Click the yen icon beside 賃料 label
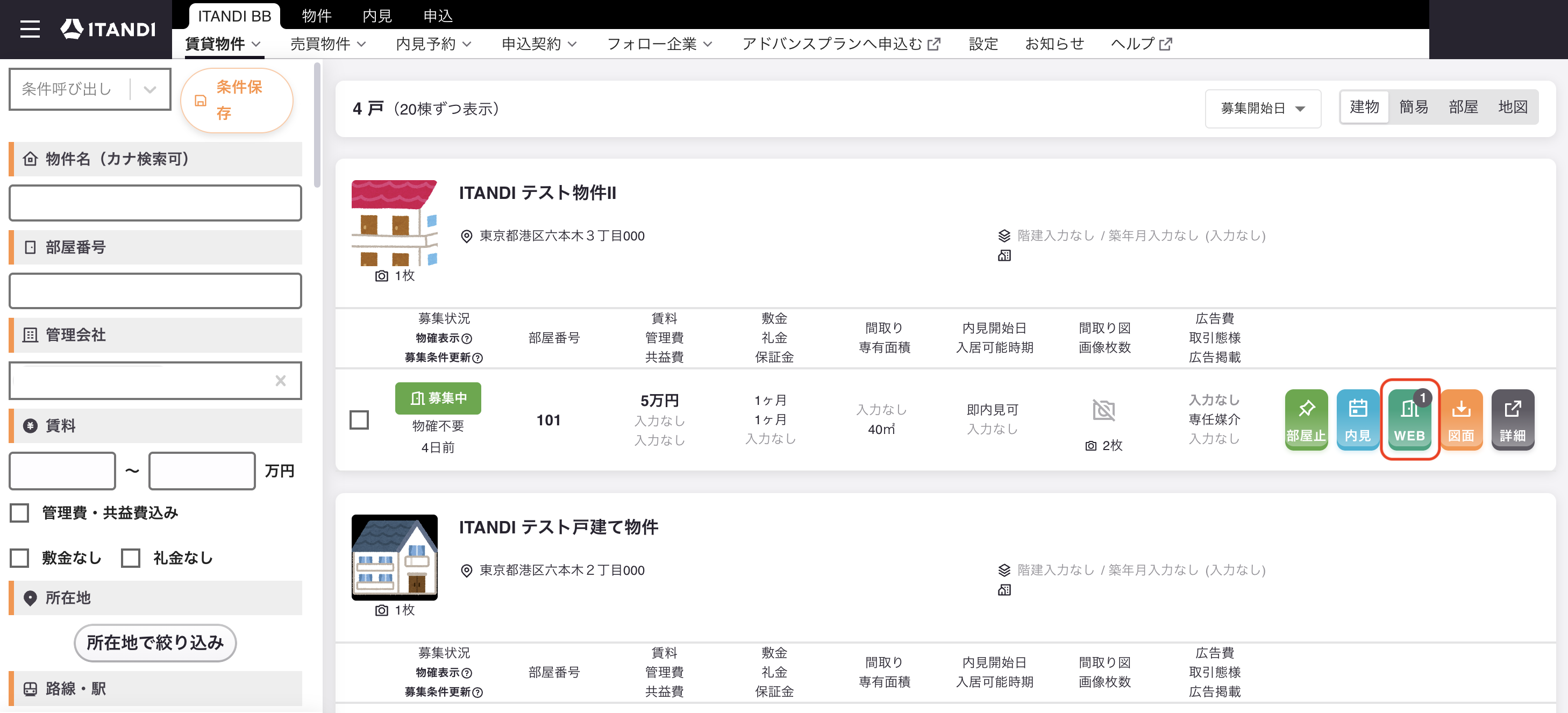This screenshot has width=1568, height=713. [x=30, y=426]
